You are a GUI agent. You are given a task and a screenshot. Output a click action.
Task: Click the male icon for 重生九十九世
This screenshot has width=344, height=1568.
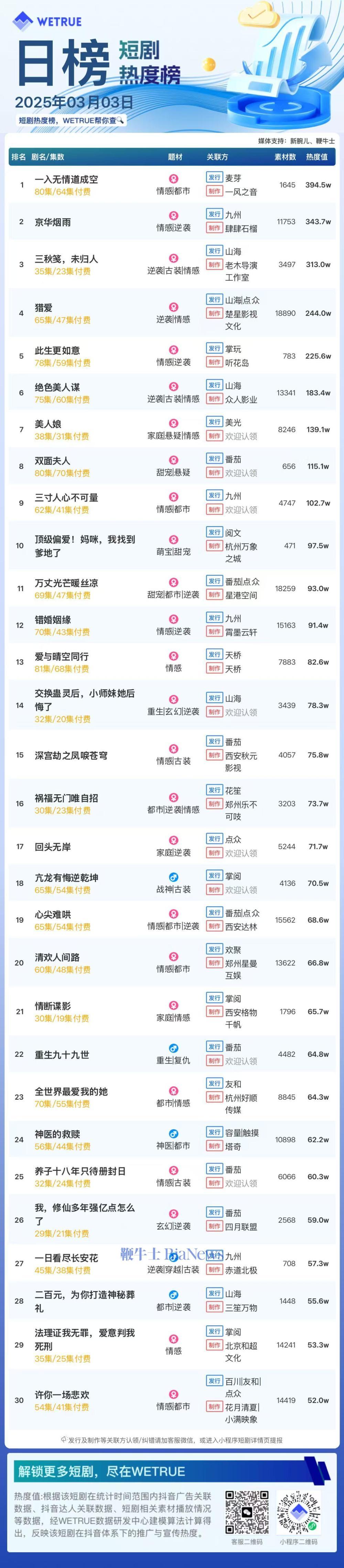[x=173, y=1048]
